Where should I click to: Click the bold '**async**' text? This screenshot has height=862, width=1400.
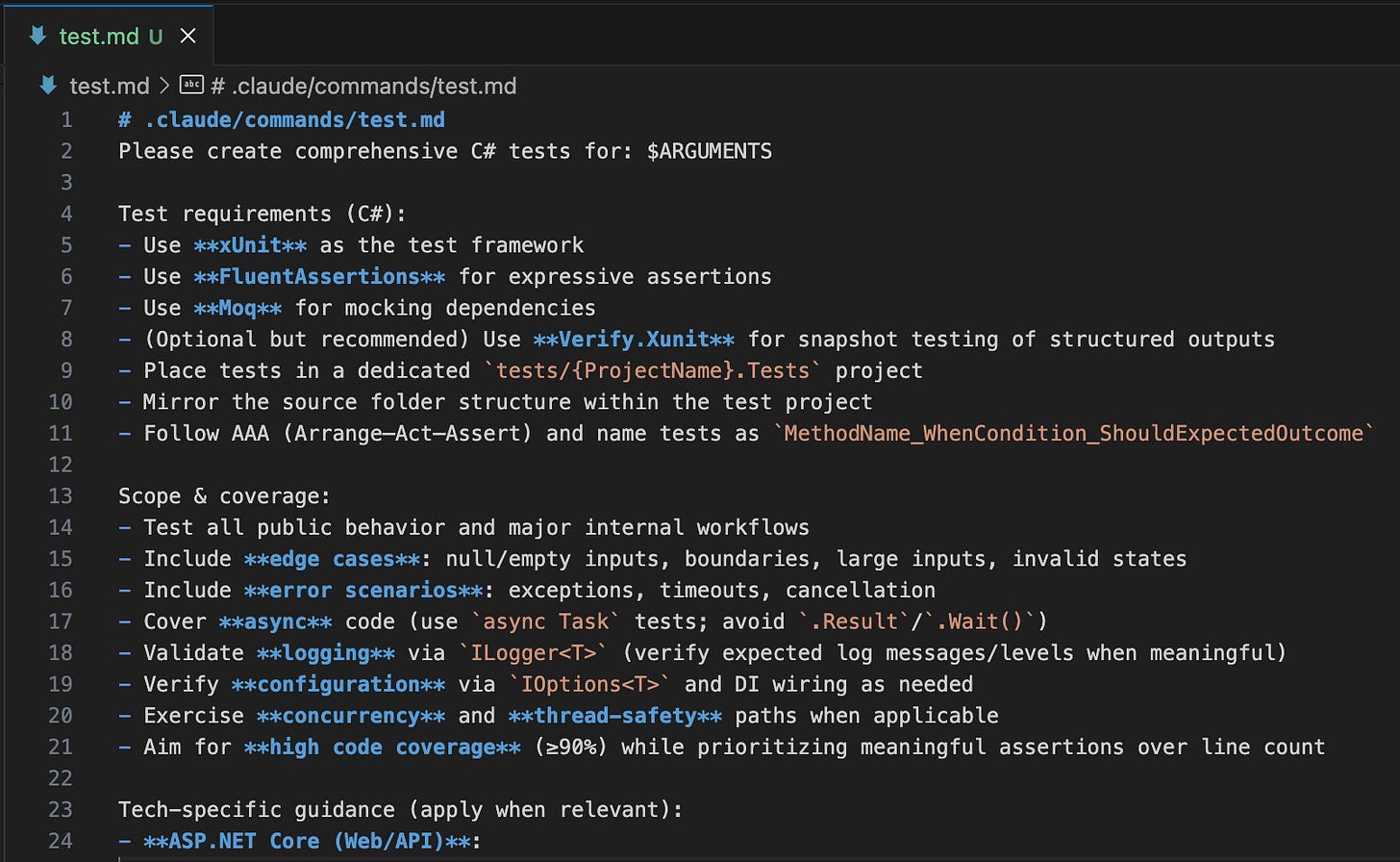[275, 621]
